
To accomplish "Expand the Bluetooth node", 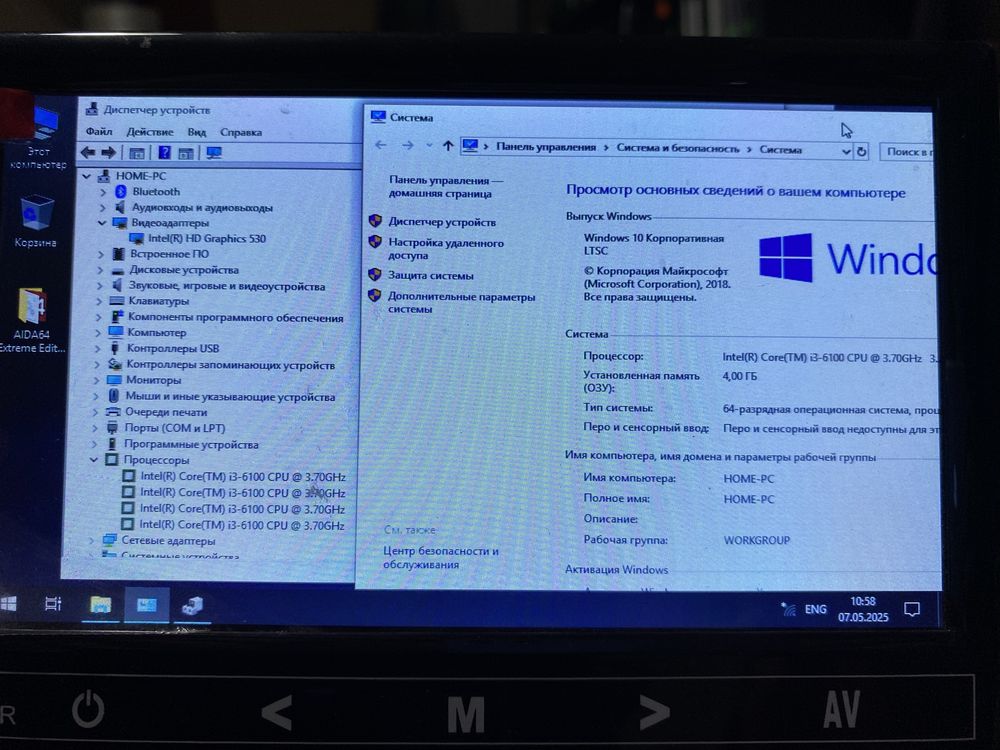I will point(103,191).
